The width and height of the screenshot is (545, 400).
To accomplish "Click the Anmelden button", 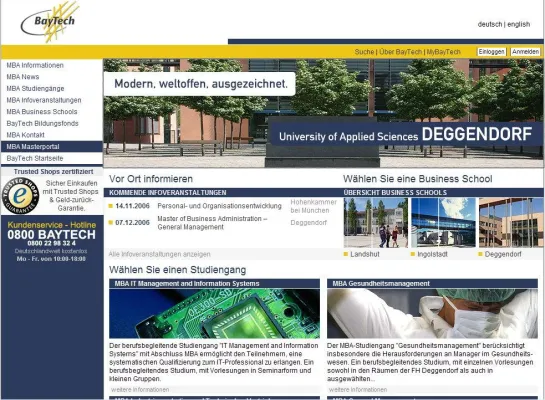I will (526, 52).
